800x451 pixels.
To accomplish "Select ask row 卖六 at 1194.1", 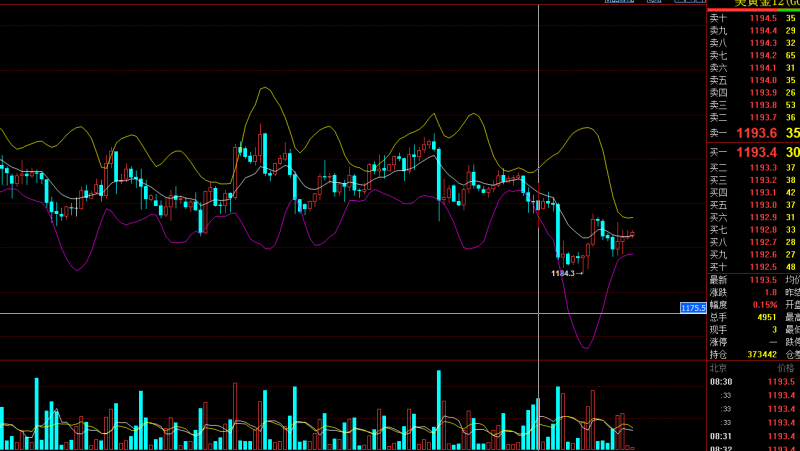I will pos(754,68).
